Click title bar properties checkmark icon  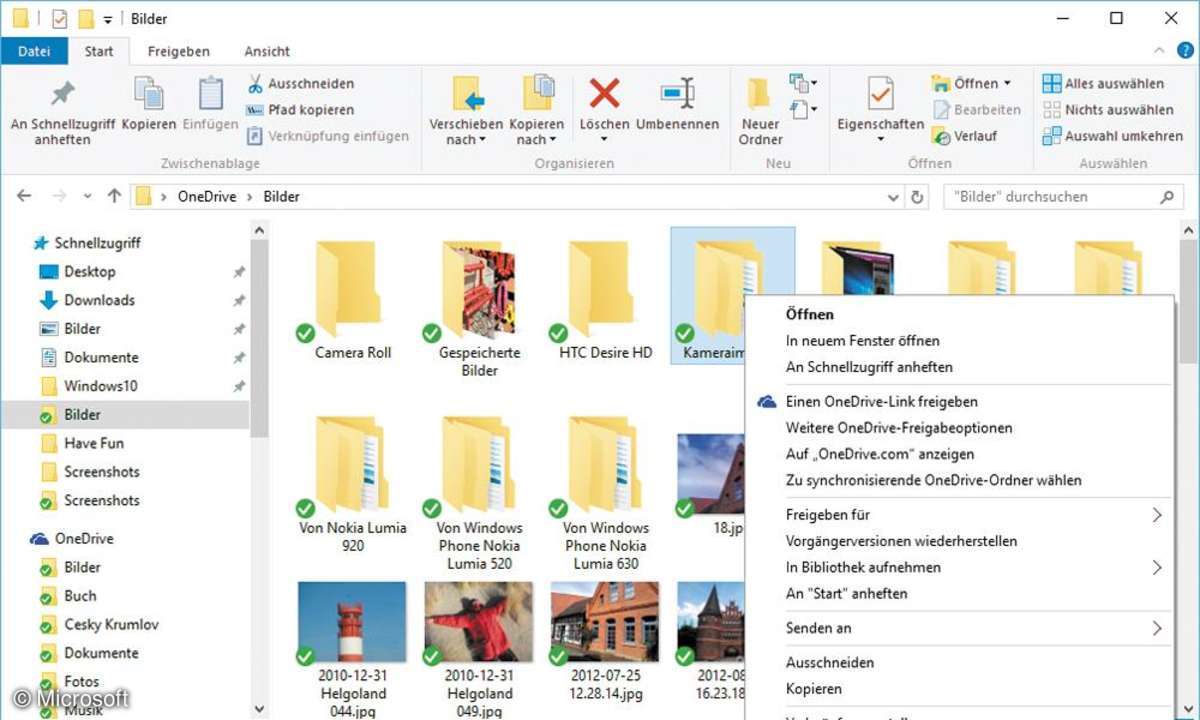coord(59,18)
